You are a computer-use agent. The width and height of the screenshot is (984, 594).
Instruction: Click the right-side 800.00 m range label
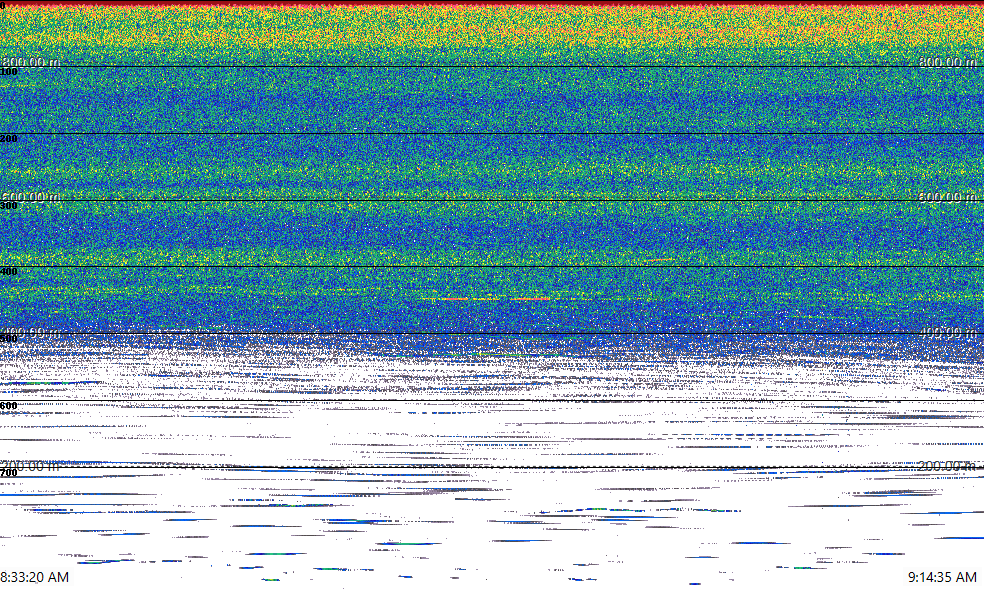tap(948, 62)
